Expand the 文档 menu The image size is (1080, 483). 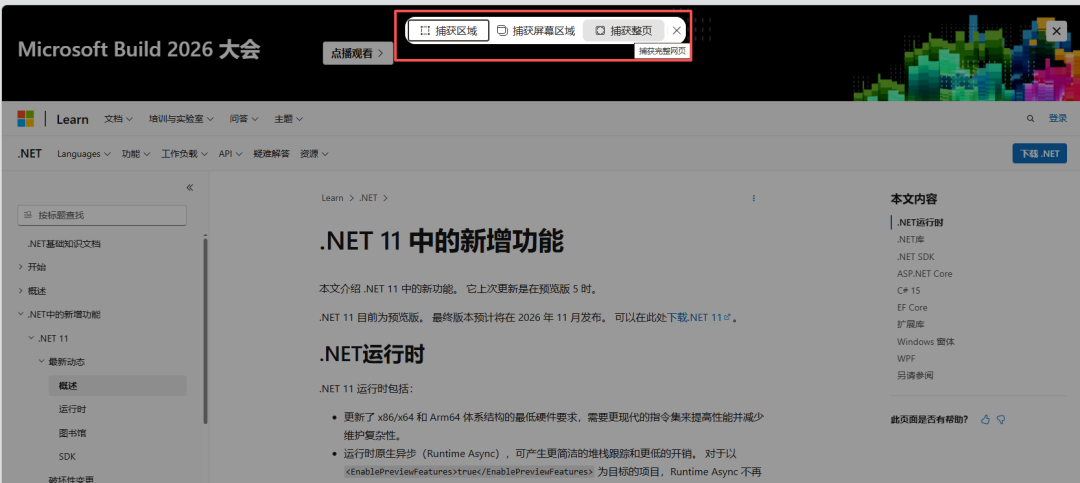tap(118, 119)
